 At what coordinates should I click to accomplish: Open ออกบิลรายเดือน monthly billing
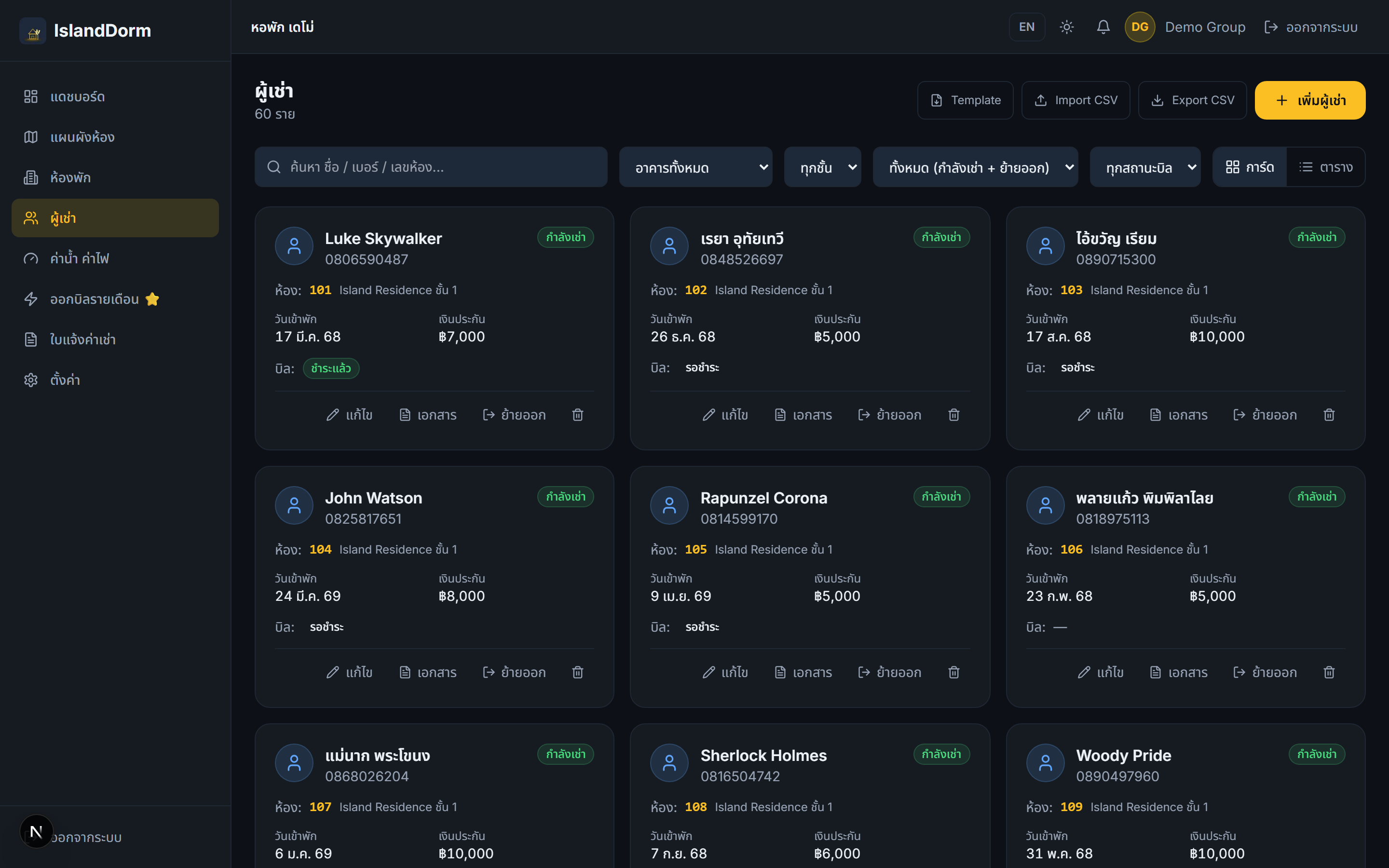pyautogui.click(x=115, y=299)
